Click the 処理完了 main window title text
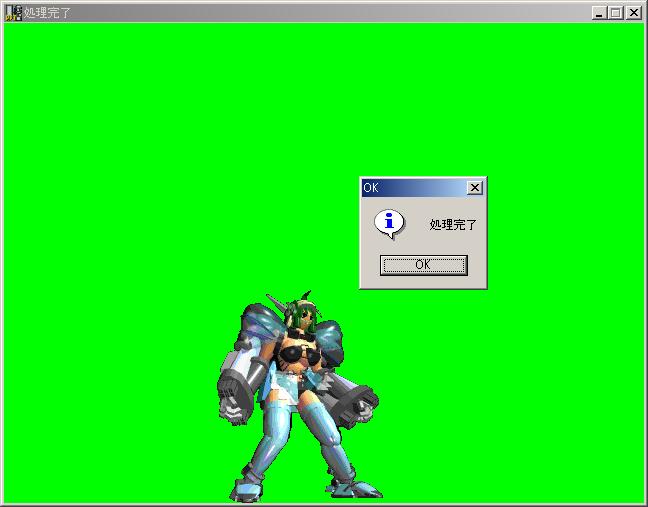648x507 pixels. point(47,13)
